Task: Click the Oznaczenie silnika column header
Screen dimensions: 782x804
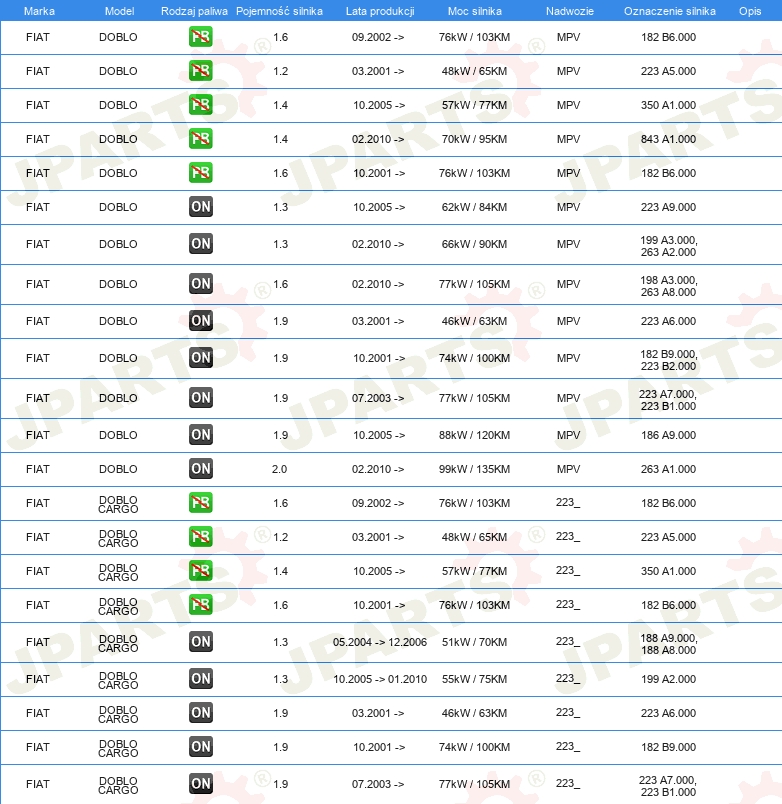Action: coord(670,11)
